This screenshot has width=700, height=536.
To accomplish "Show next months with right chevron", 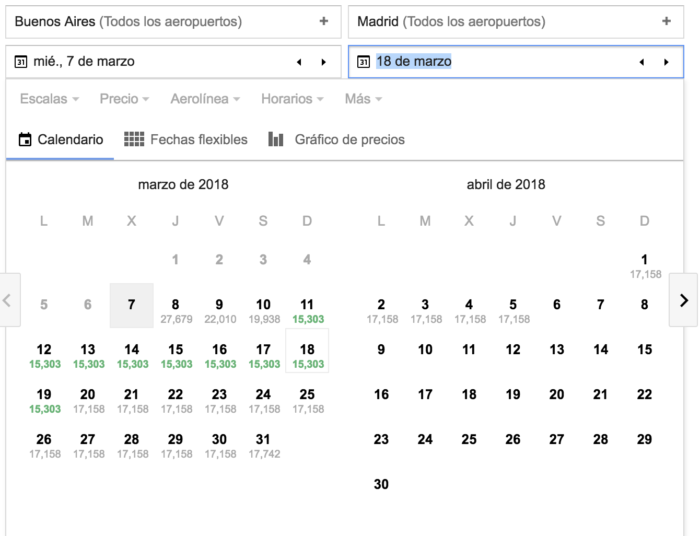I will pyautogui.click(x=683, y=300).
